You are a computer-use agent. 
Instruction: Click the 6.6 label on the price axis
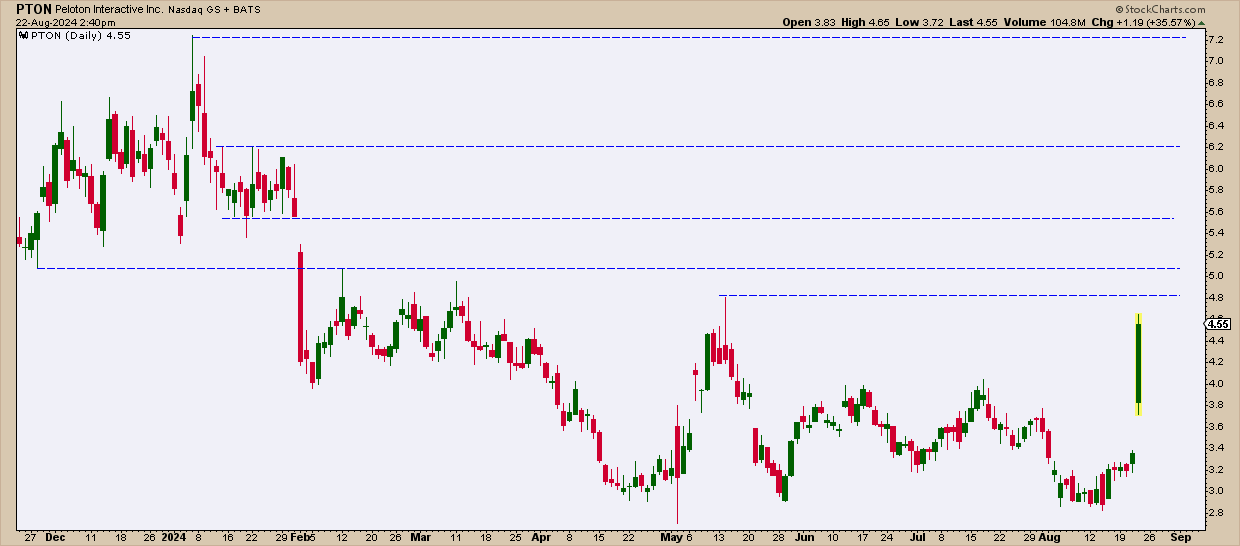tap(1215, 104)
